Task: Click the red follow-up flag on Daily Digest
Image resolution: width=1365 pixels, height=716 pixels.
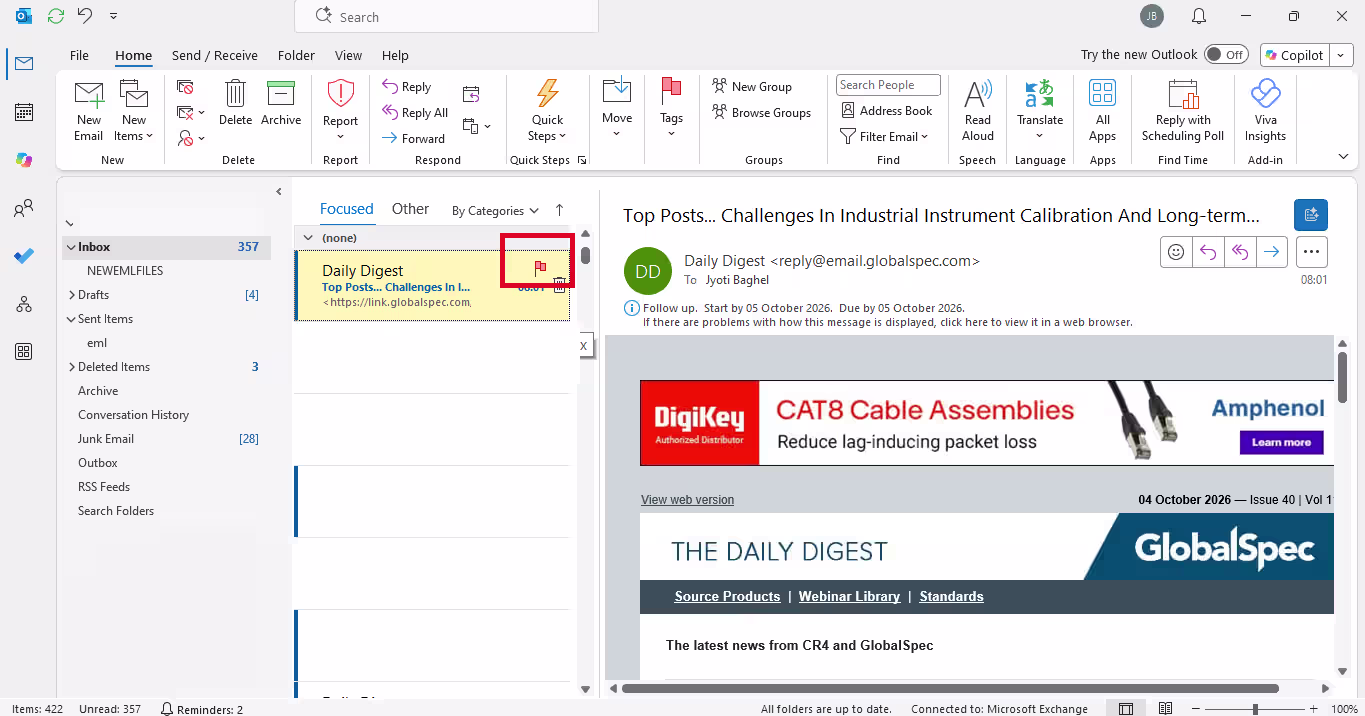Action: [540, 267]
